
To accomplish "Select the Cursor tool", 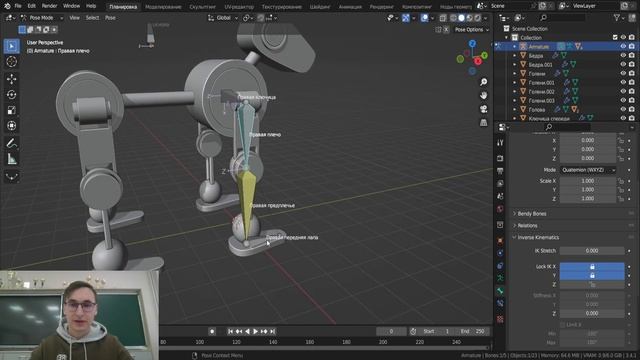I will [11, 62].
